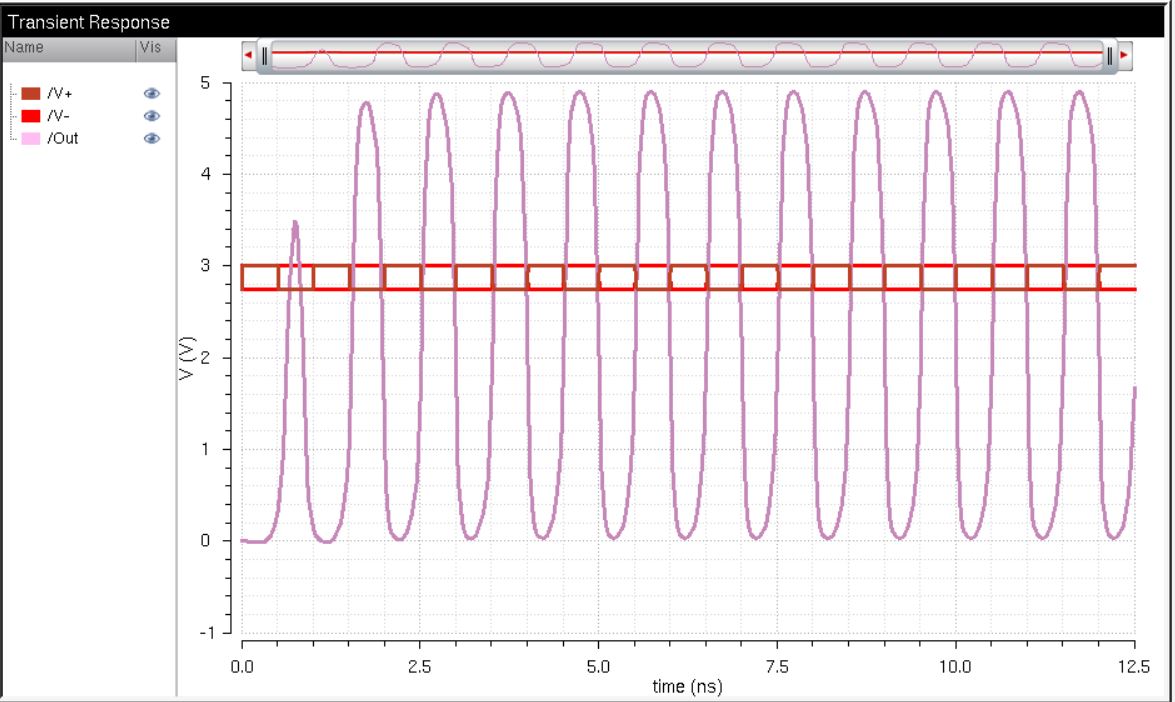Click the -1 tick label on voltage axis

click(205, 632)
